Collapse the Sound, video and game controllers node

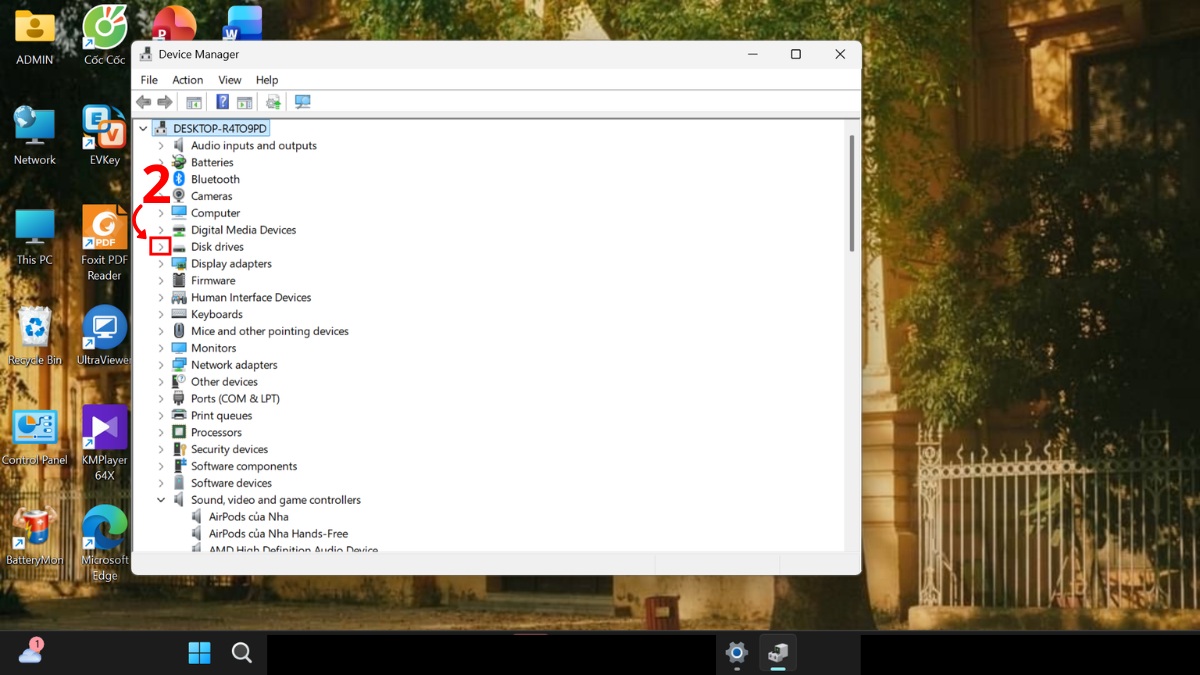(160, 500)
